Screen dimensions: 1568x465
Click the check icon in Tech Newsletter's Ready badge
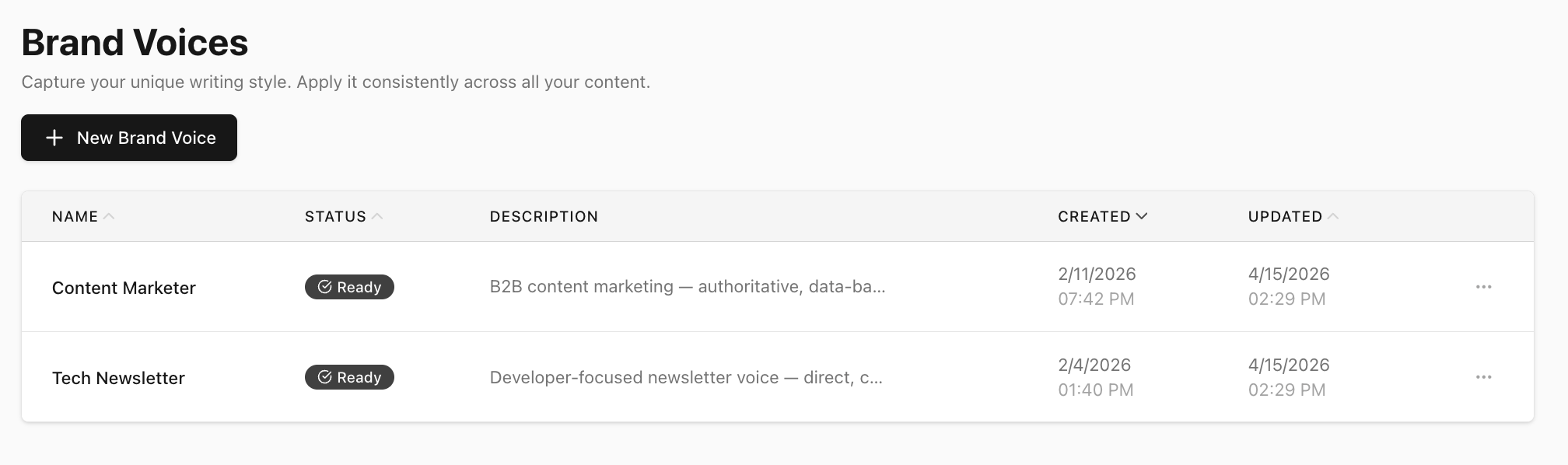pos(325,378)
